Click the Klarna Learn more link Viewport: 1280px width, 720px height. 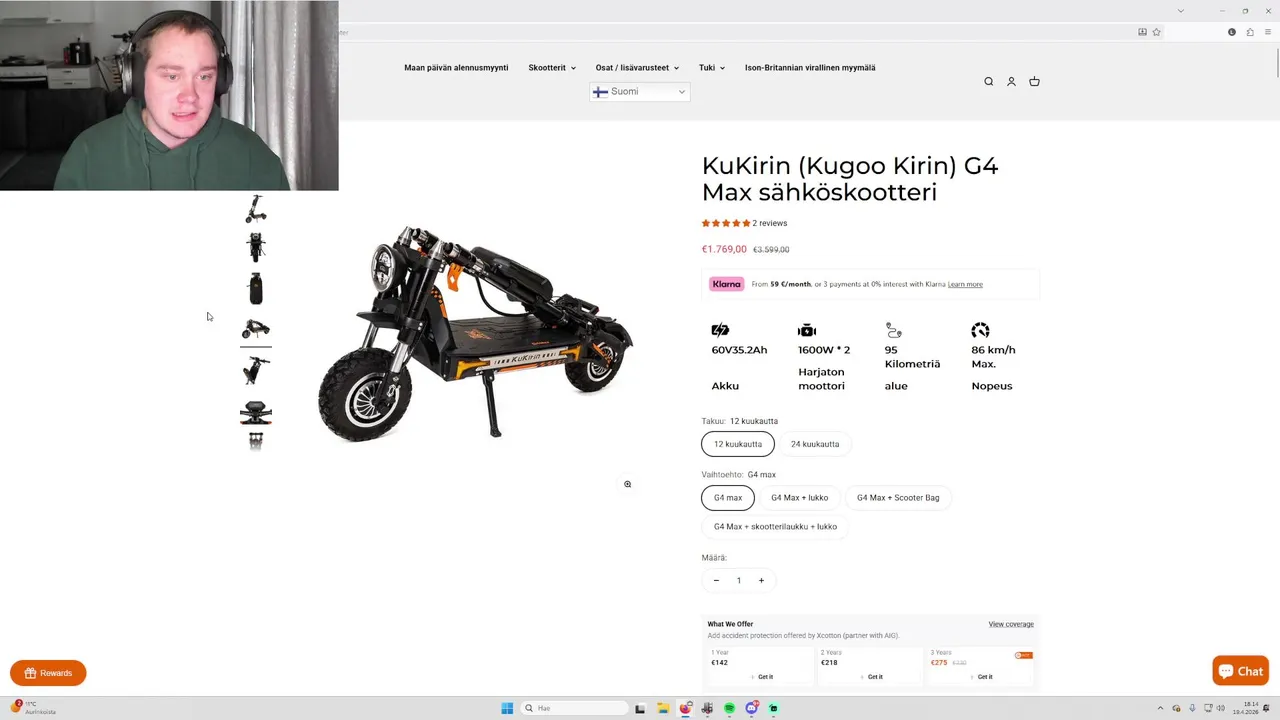[965, 284]
